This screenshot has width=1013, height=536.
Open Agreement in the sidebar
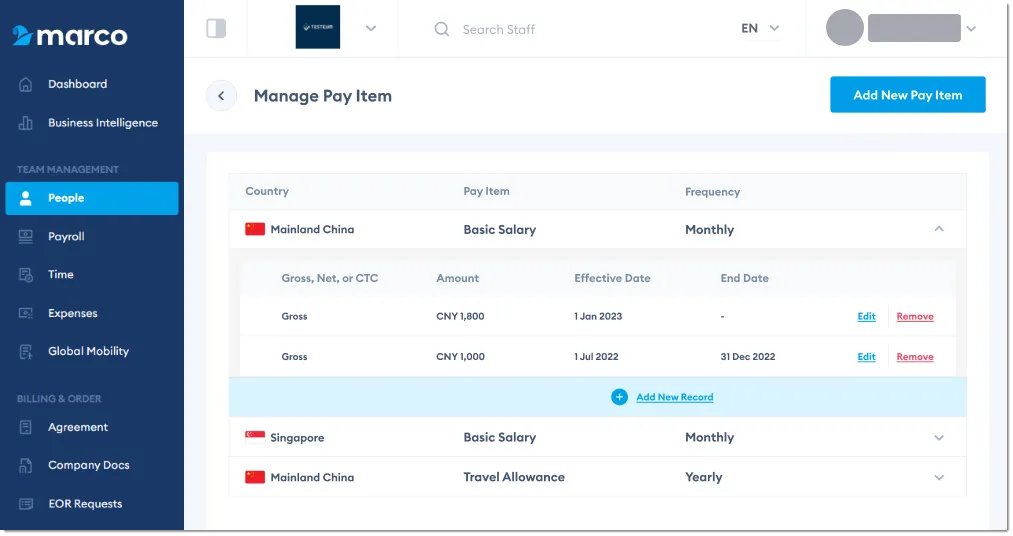[x=78, y=428]
